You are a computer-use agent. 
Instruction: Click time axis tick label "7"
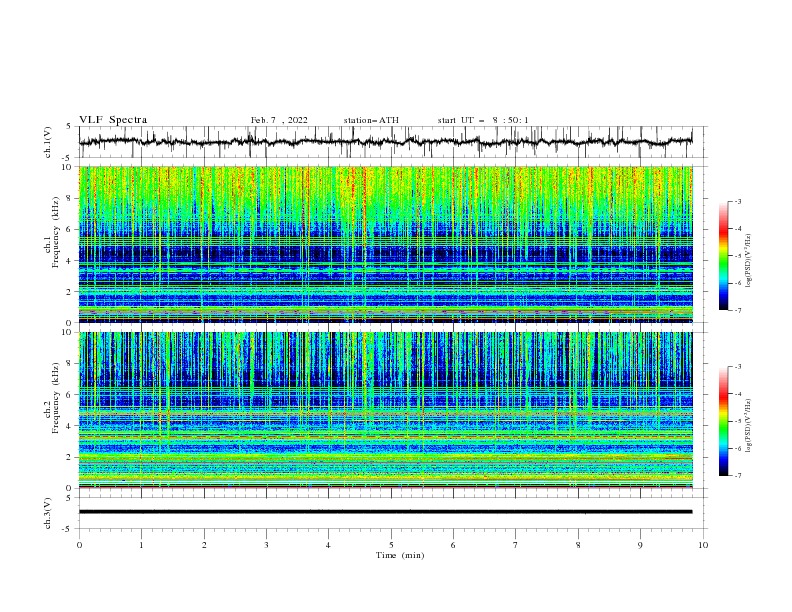(x=516, y=545)
